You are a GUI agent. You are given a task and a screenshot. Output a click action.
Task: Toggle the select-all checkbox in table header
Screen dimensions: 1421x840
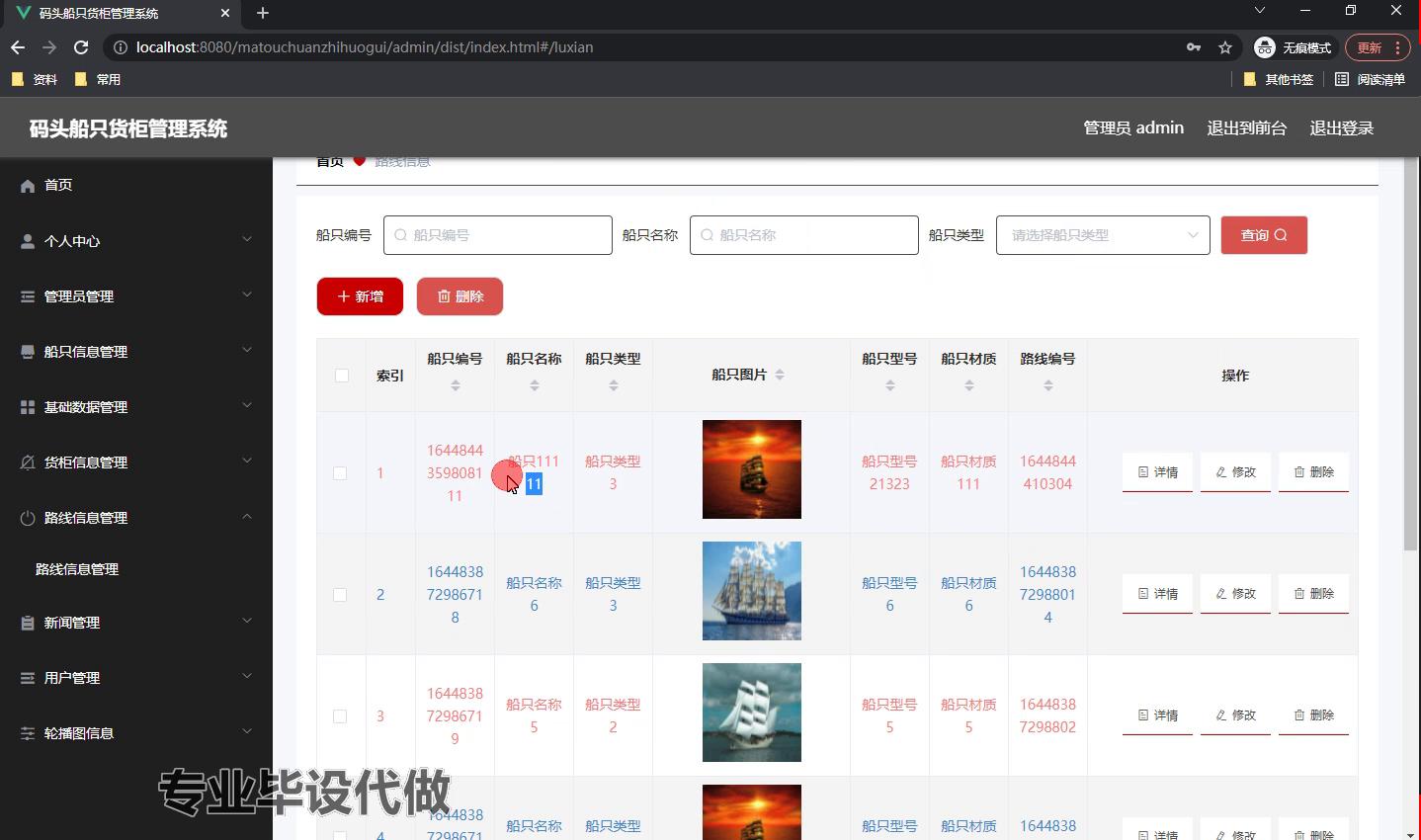(x=342, y=376)
